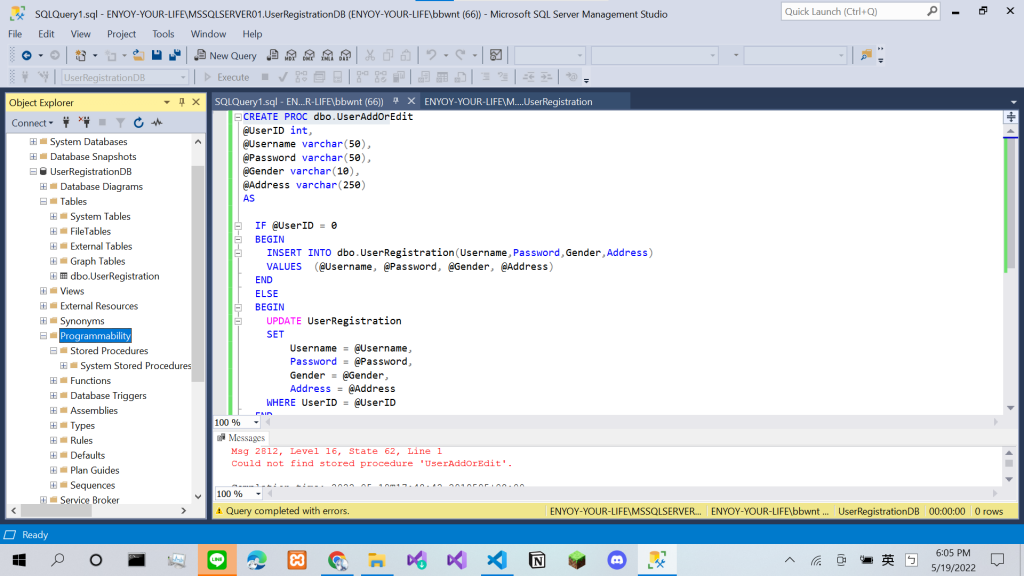
Task: Click the Undo arrow icon
Action: click(431, 56)
